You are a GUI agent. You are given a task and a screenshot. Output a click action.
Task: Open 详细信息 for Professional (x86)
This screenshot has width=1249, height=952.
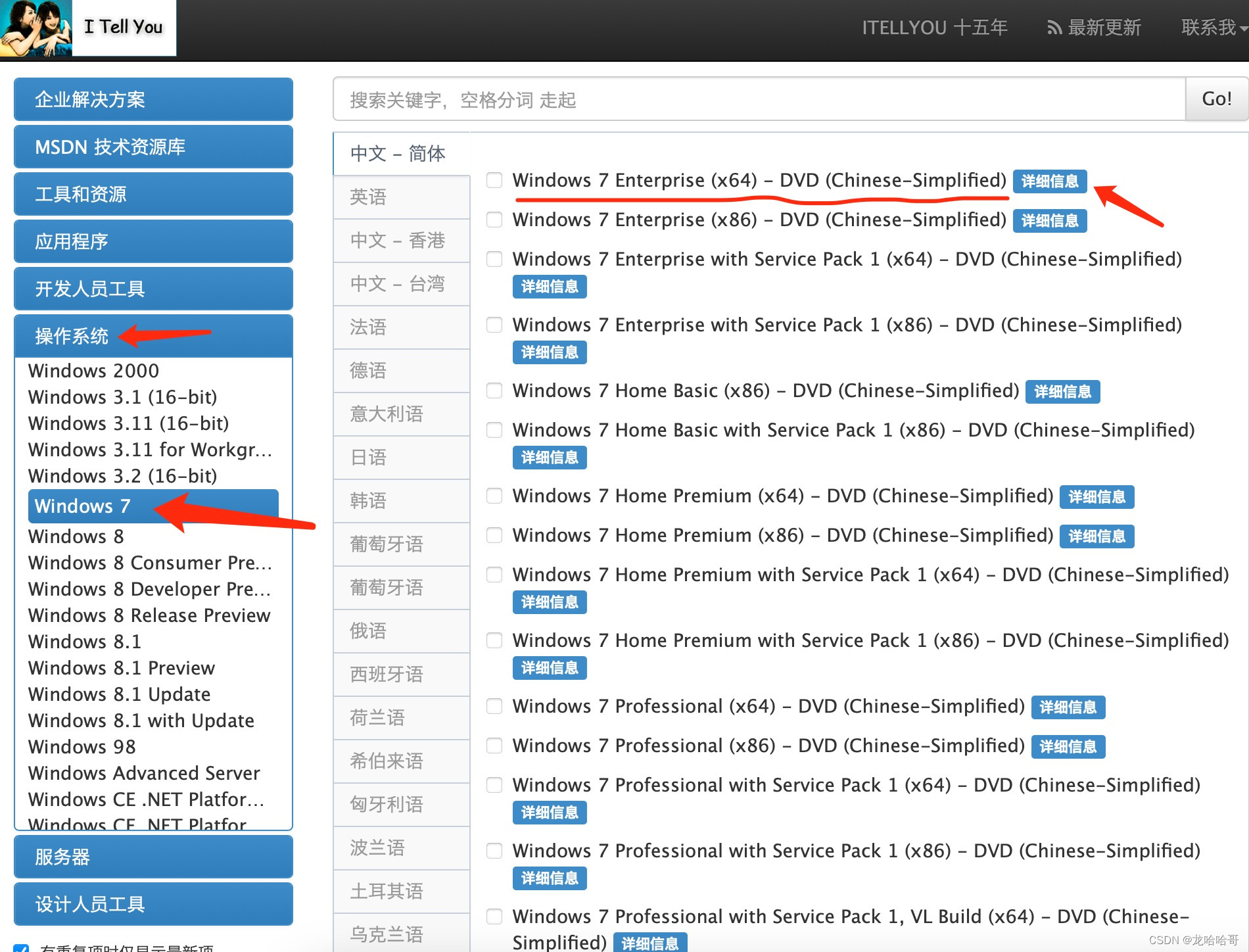1068,747
